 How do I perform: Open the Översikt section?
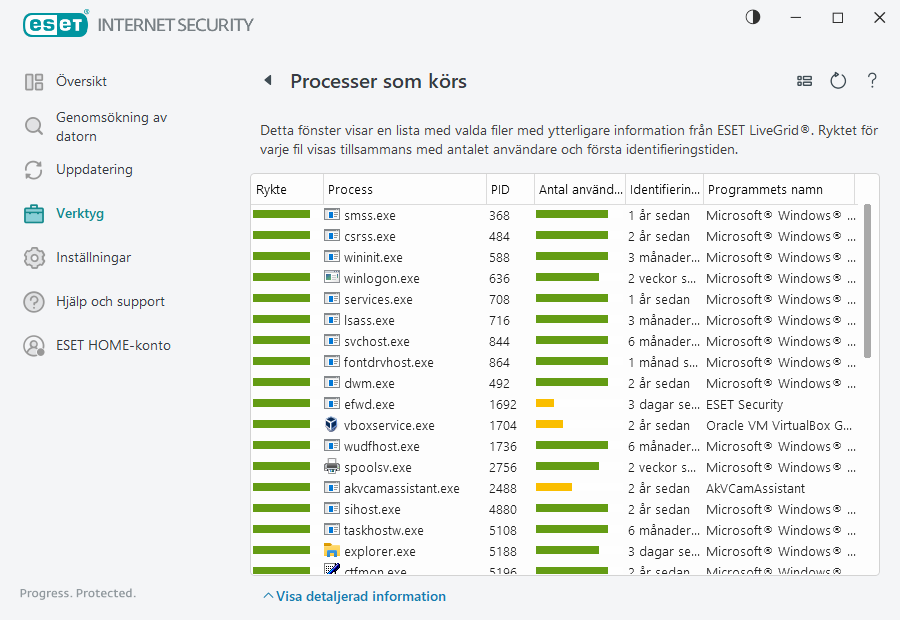pyautogui.click(x=81, y=81)
